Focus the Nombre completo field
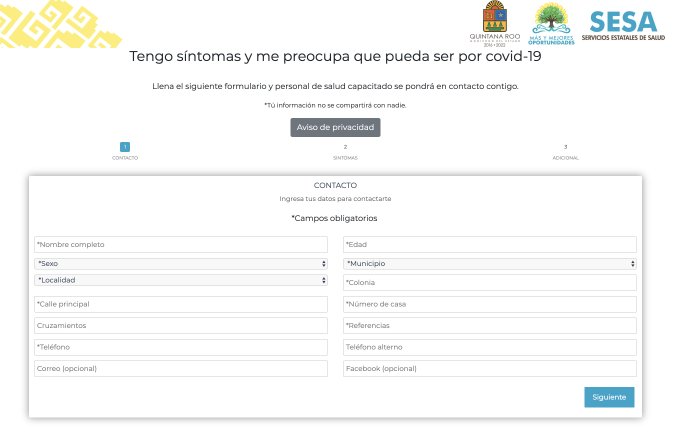This screenshot has height=446, width=680. click(x=181, y=245)
